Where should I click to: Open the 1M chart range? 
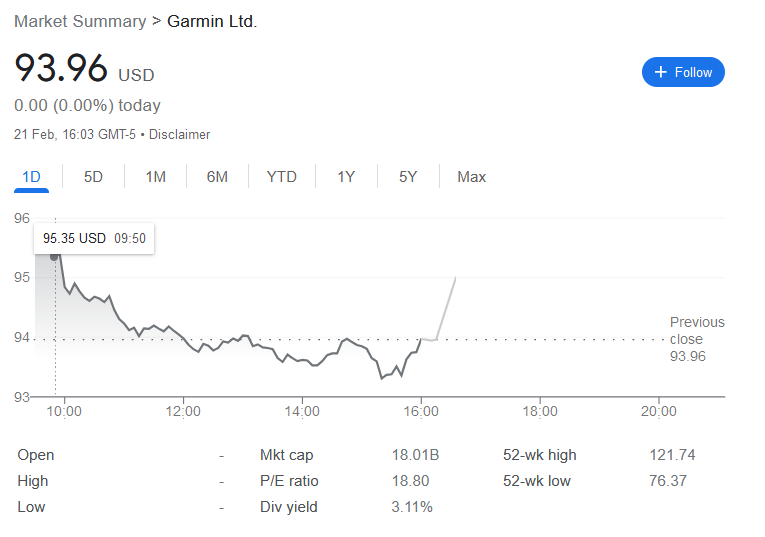155,177
